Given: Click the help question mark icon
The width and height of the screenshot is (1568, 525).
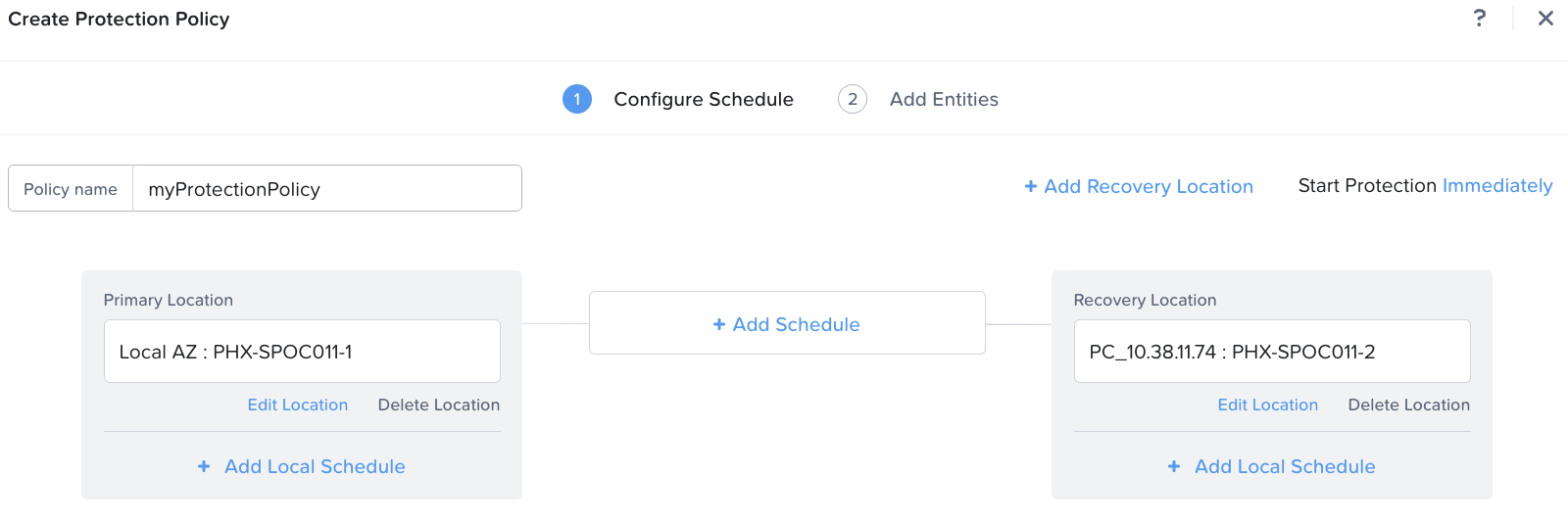Looking at the screenshot, I should pyautogui.click(x=1479, y=18).
